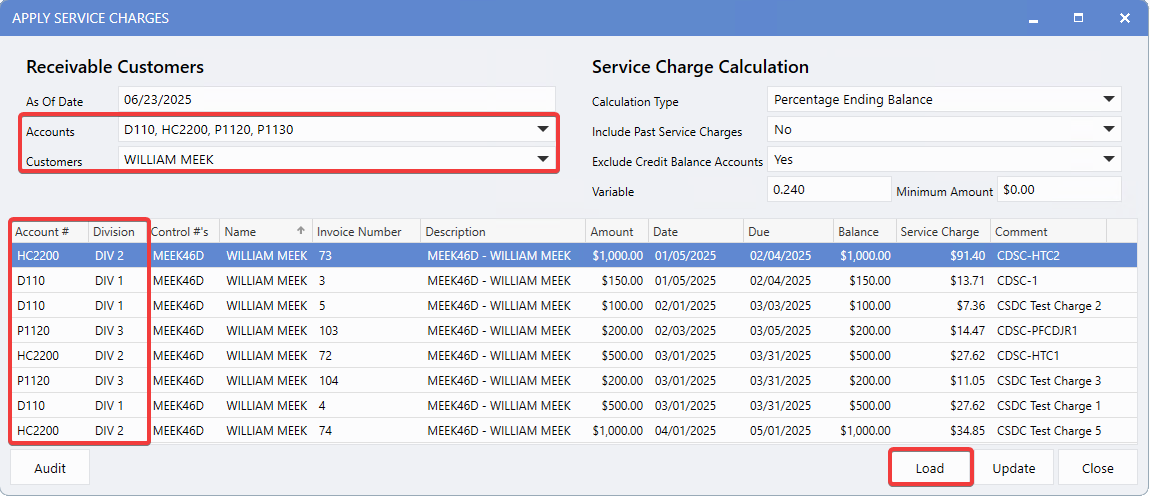Screen dimensions: 1150x496
Task: Minimize the Apply Service Charges window
Action: pyautogui.click(x=1035, y=18)
